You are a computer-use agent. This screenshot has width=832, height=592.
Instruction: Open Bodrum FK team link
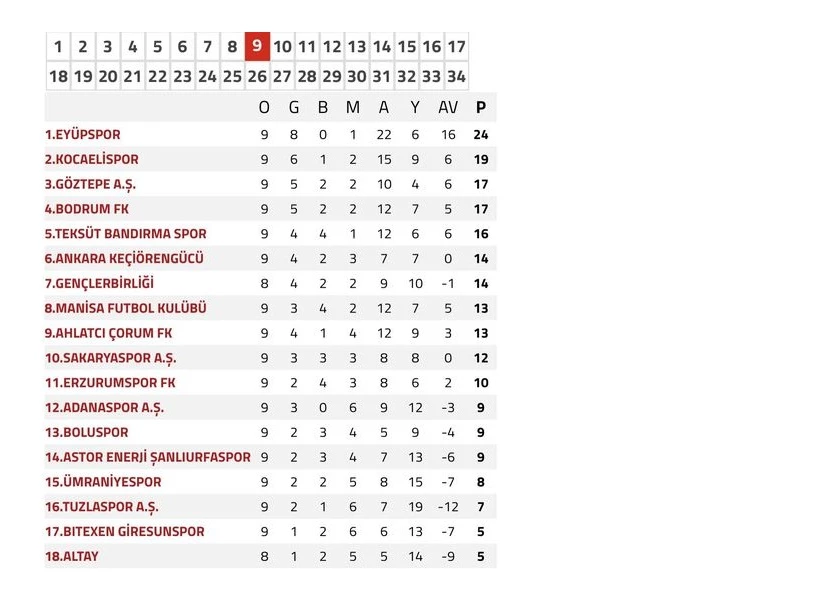[87, 209]
